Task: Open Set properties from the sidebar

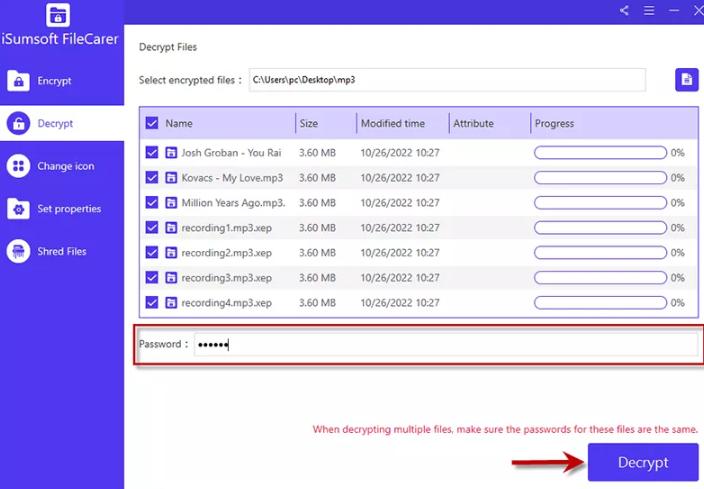Action: point(62,209)
